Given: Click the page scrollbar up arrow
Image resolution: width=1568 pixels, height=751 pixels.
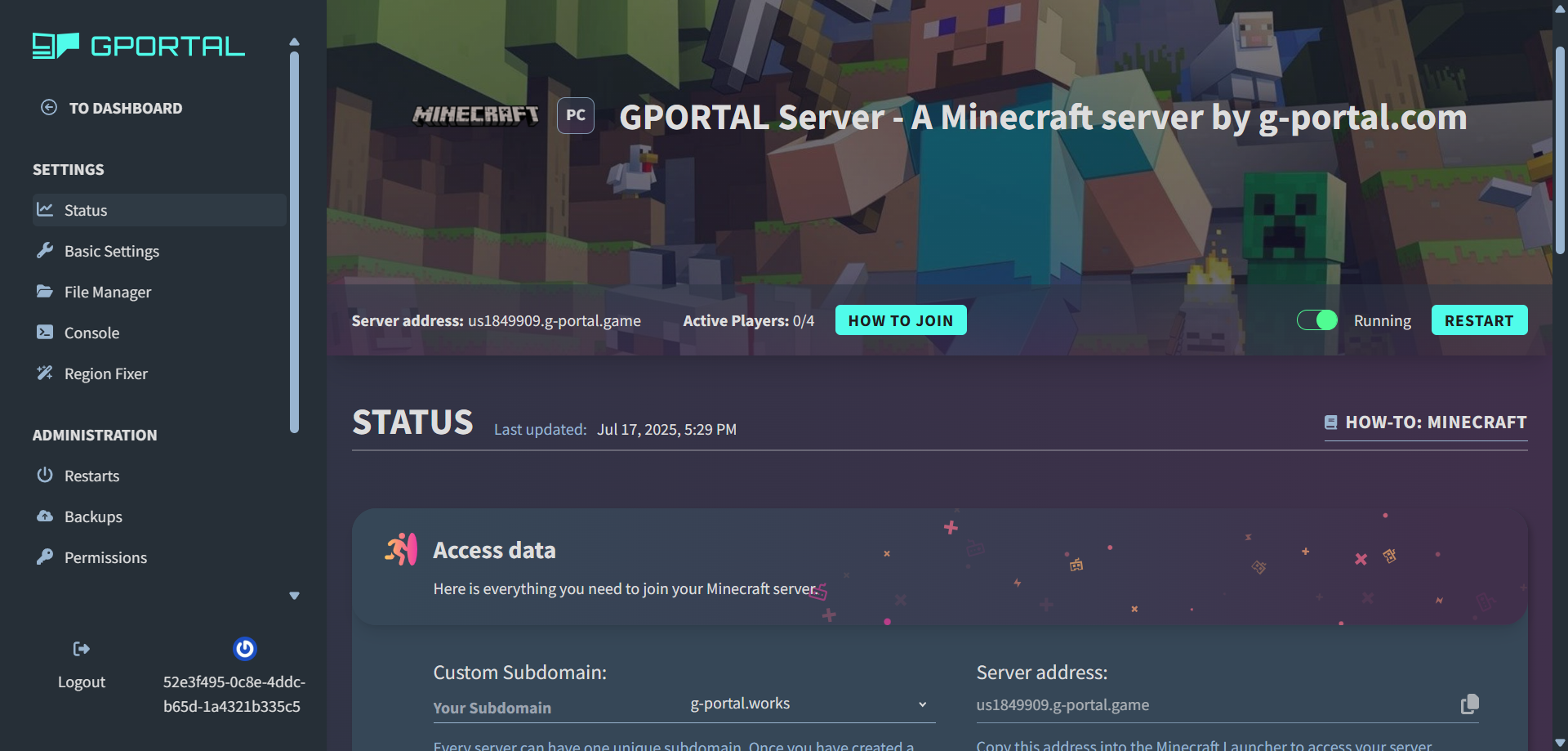Looking at the screenshot, I should point(1561,9).
